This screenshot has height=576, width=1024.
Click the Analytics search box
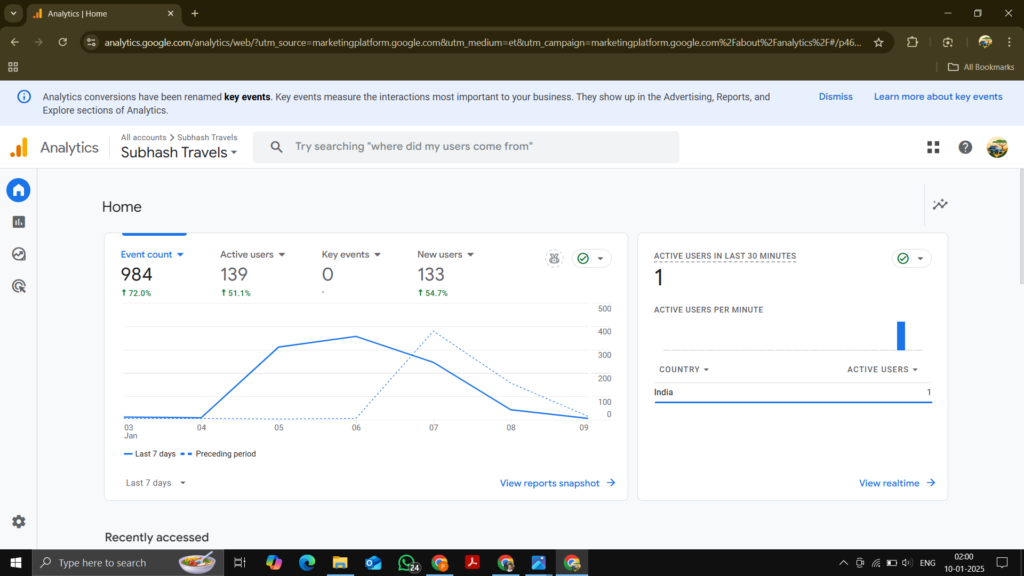click(x=466, y=147)
